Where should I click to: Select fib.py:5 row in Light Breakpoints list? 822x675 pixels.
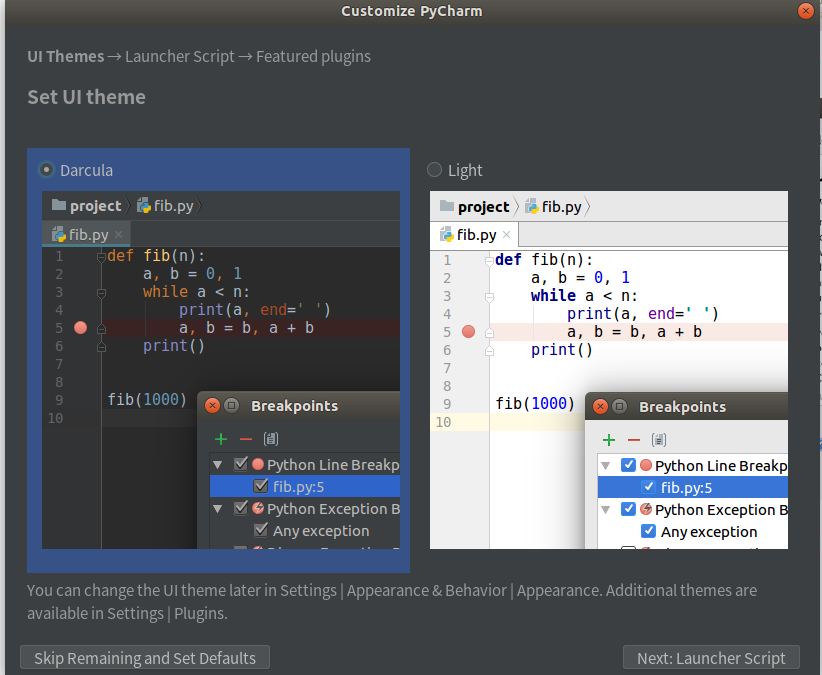pyautogui.click(x=693, y=487)
